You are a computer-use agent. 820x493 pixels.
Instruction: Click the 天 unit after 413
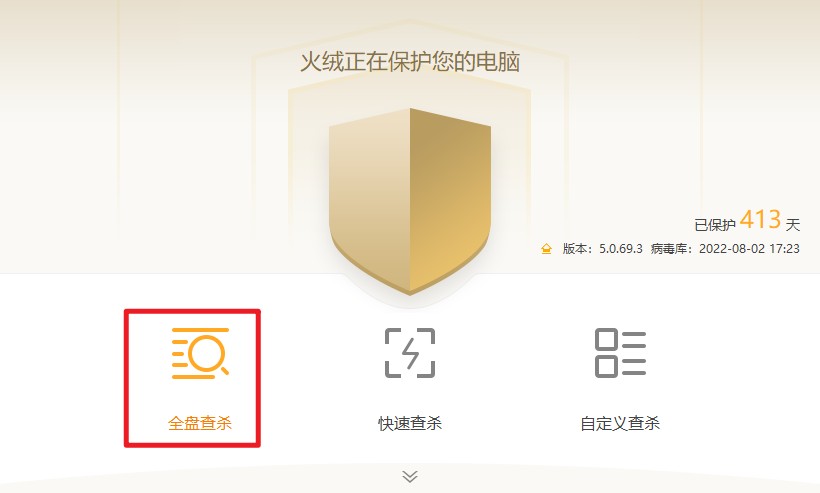pos(793,225)
